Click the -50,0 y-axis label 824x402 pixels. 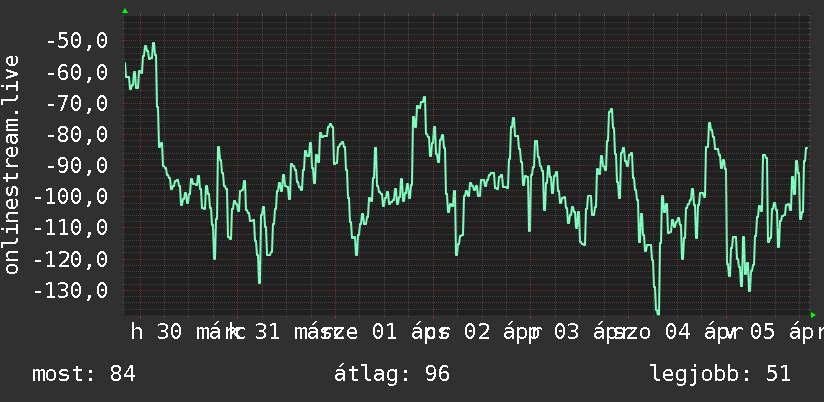(77, 40)
